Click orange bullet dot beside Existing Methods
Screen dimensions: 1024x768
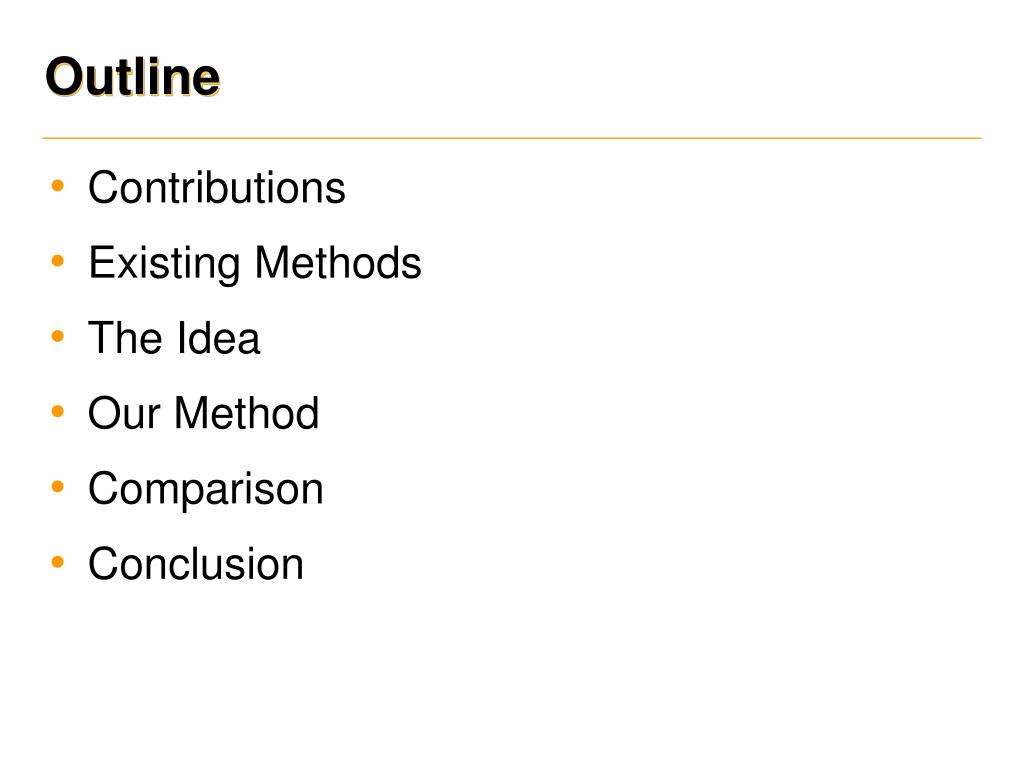(x=57, y=261)
